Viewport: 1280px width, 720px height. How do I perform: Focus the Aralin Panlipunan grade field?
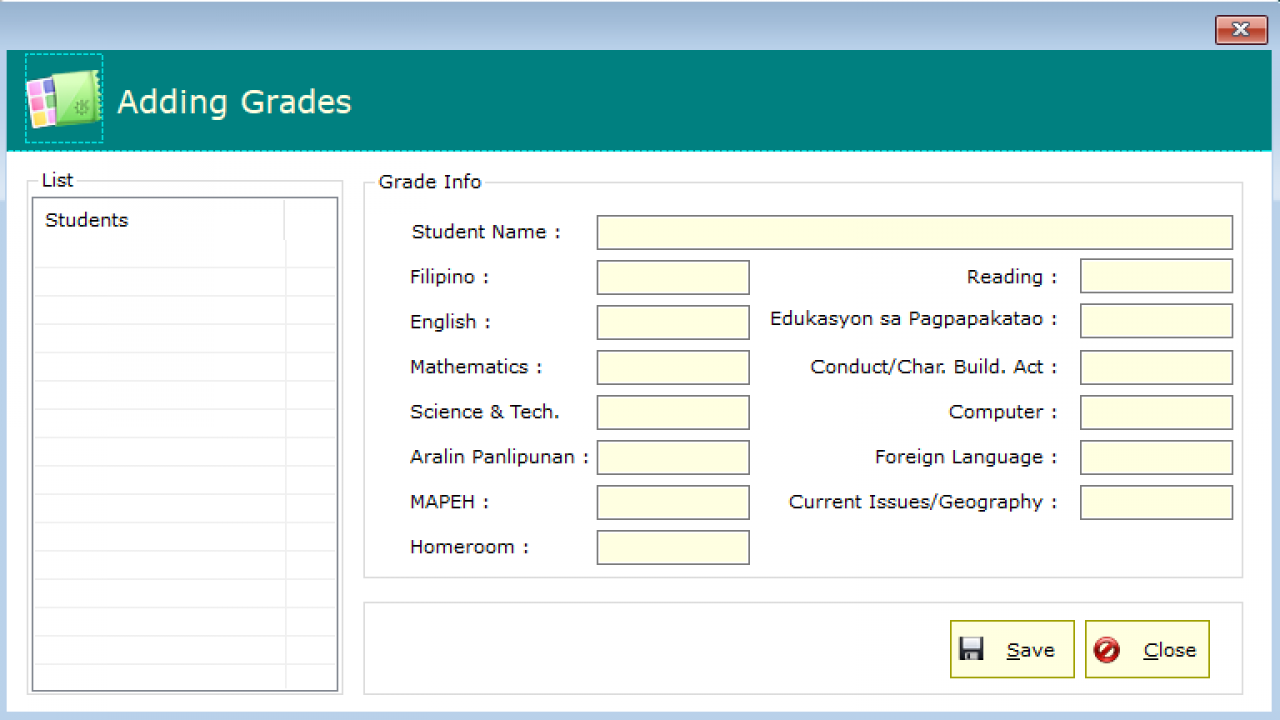[673, 457]
